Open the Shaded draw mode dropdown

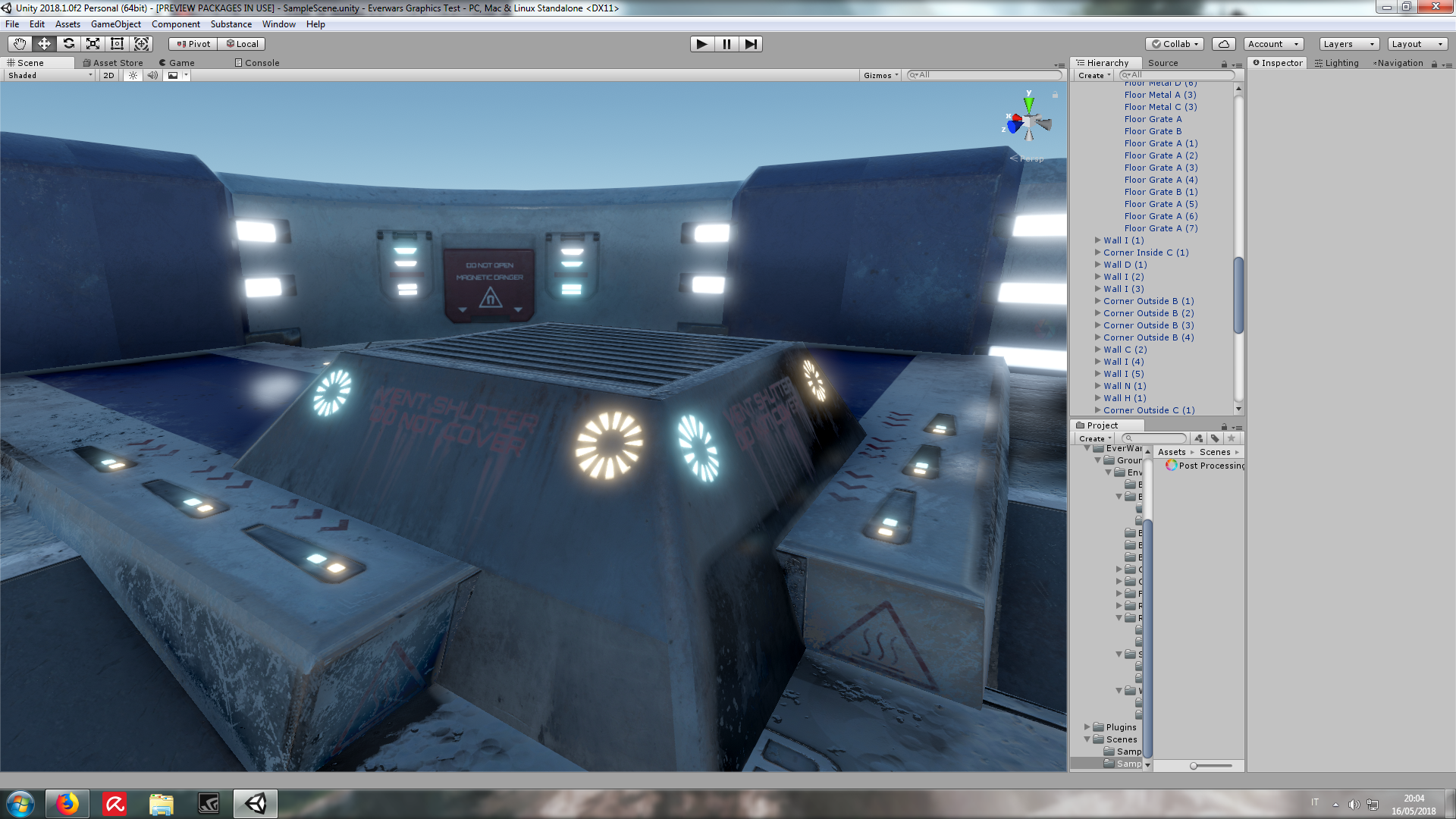pyautogui.click(x=50, y=75)
